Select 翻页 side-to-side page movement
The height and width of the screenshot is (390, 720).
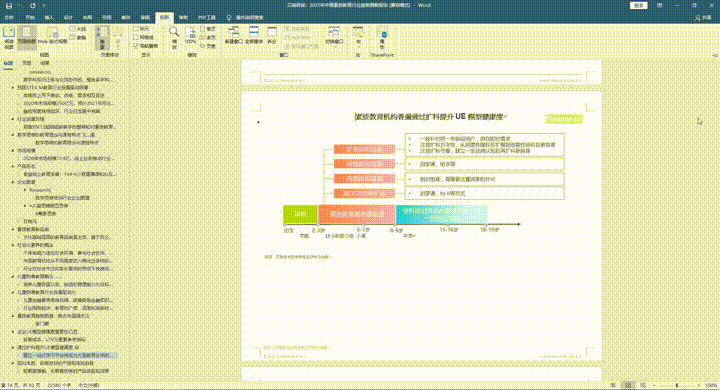117,37
